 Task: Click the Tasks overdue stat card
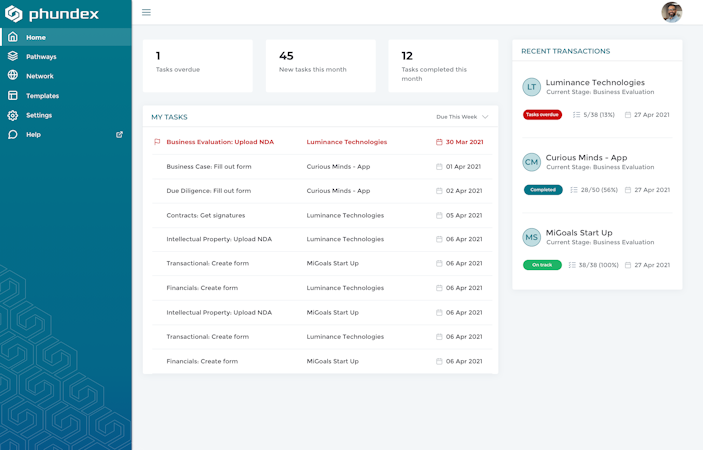(x=198, y=66)
